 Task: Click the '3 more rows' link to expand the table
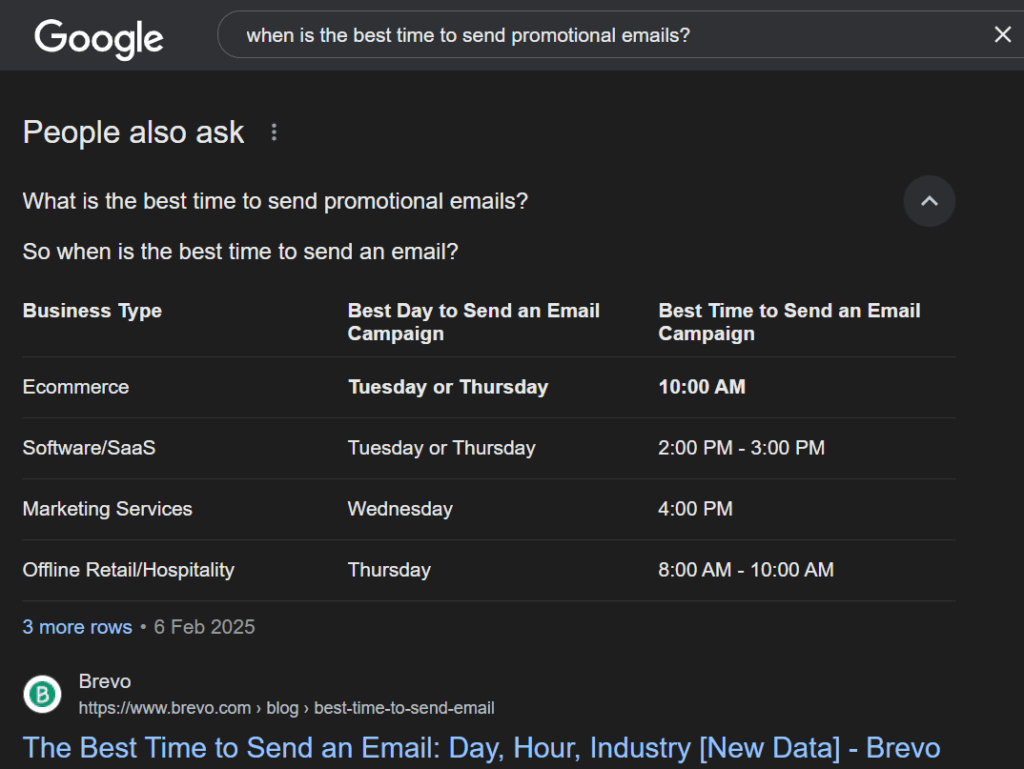pyautogui.click(x=77, y=627)
